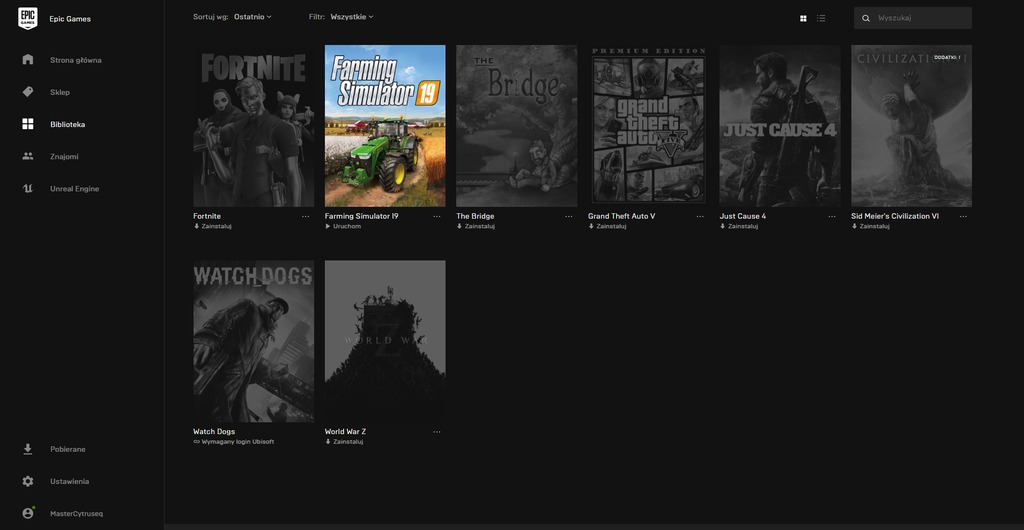This screenshot has width=1024, height=530.
Task: Click Zainstaluj under Fortnite
Action: point(213,226)
